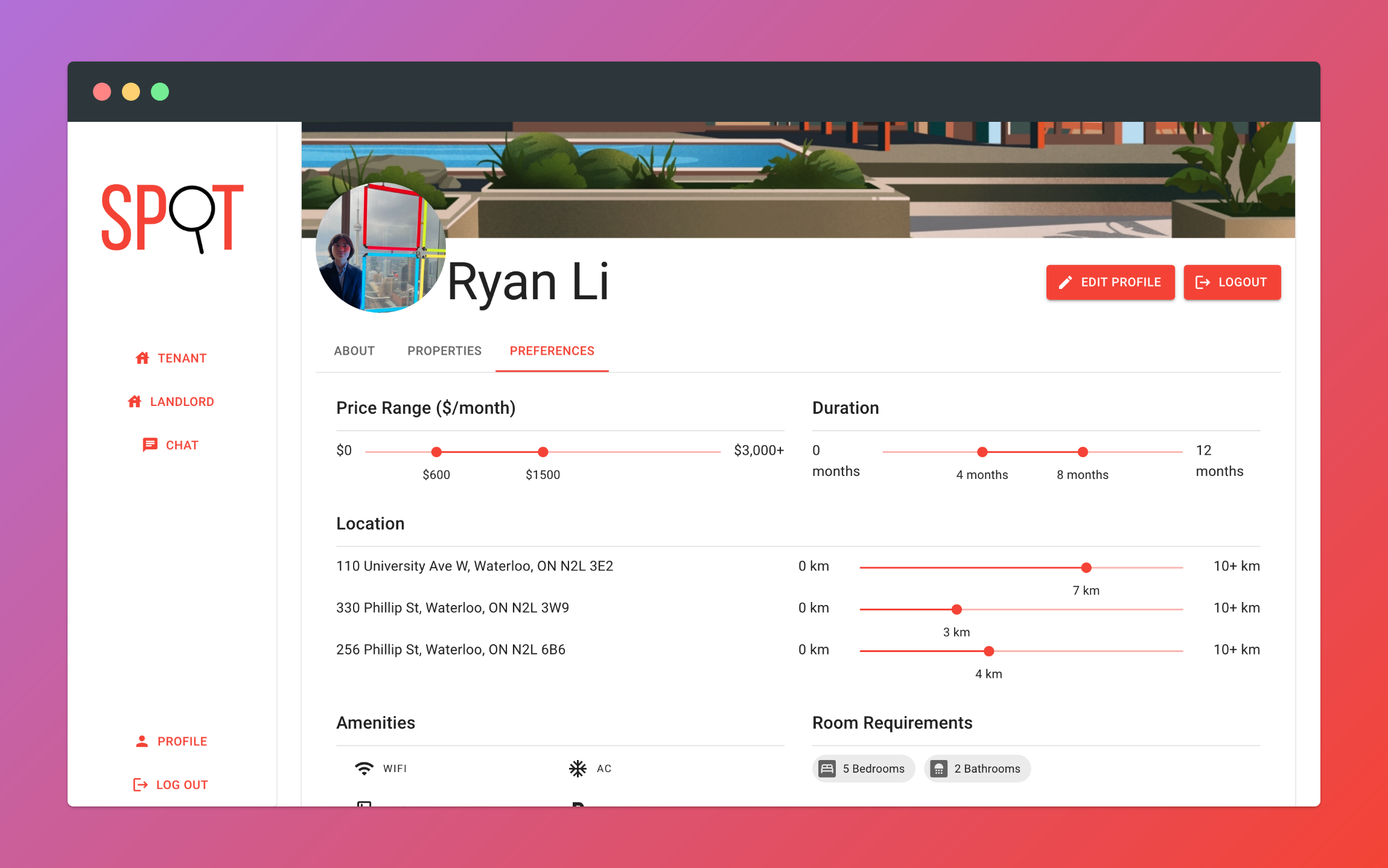
Task: Click the Profile person icon
Action: (x=142, y=741)
